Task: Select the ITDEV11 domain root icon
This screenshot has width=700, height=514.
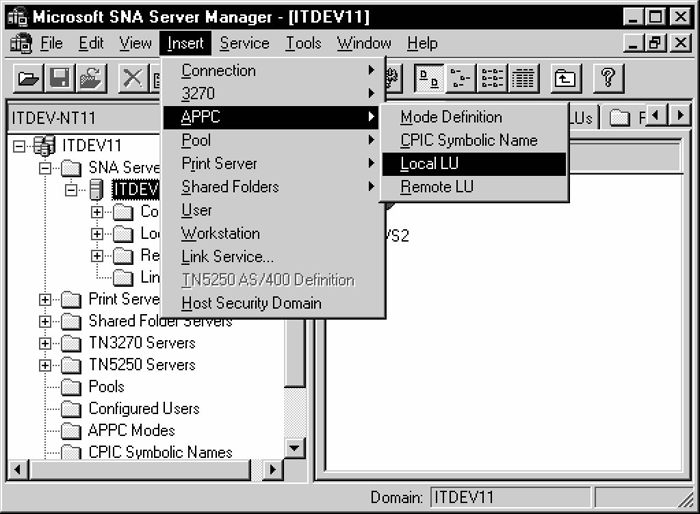Action: click(x=45, y=146)
